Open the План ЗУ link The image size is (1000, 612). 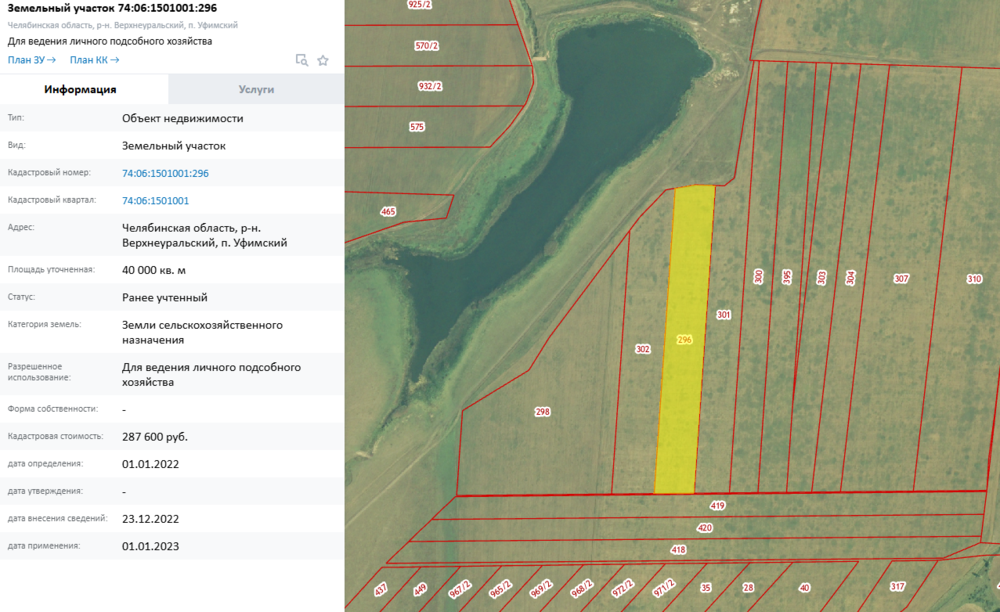(32, 60)
